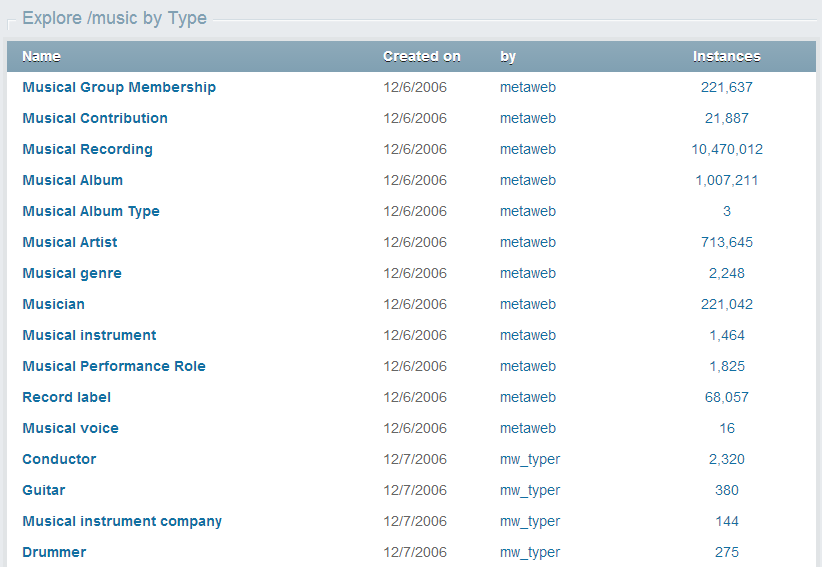Open the Musical instrument company link
This screenshot has width=822, height=567.
[122, 521]
